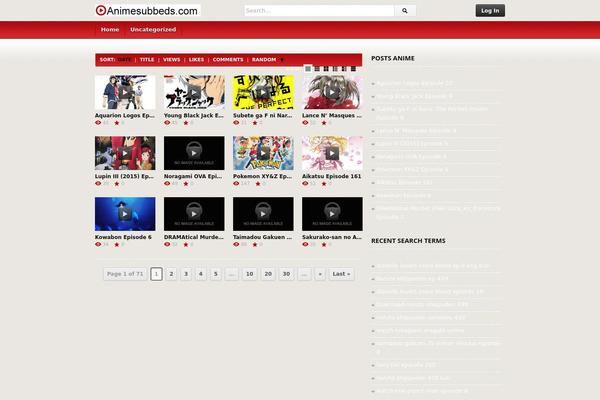Click the views eye icon under Sakurako-san
Image resolution: width=600 pixels, height=400 pixels.
click(x=305, y=245)
